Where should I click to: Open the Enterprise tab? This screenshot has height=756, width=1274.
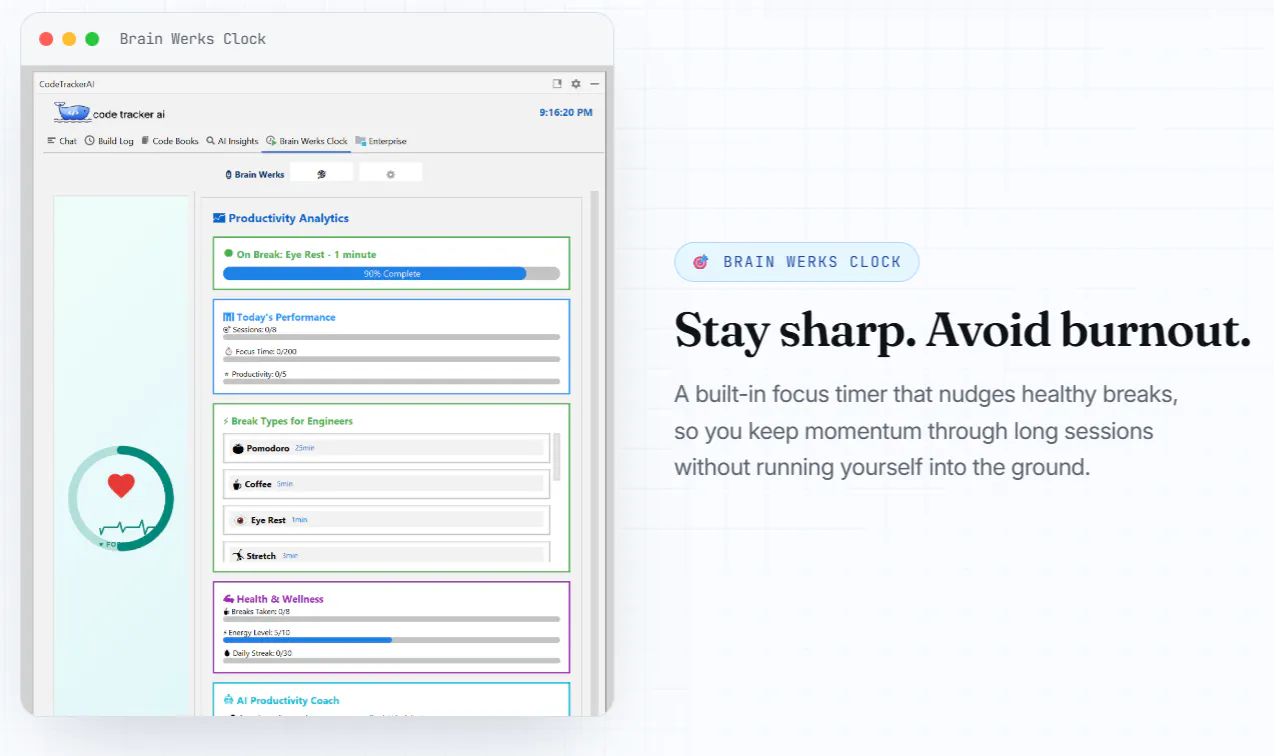[x=381, y=141]
